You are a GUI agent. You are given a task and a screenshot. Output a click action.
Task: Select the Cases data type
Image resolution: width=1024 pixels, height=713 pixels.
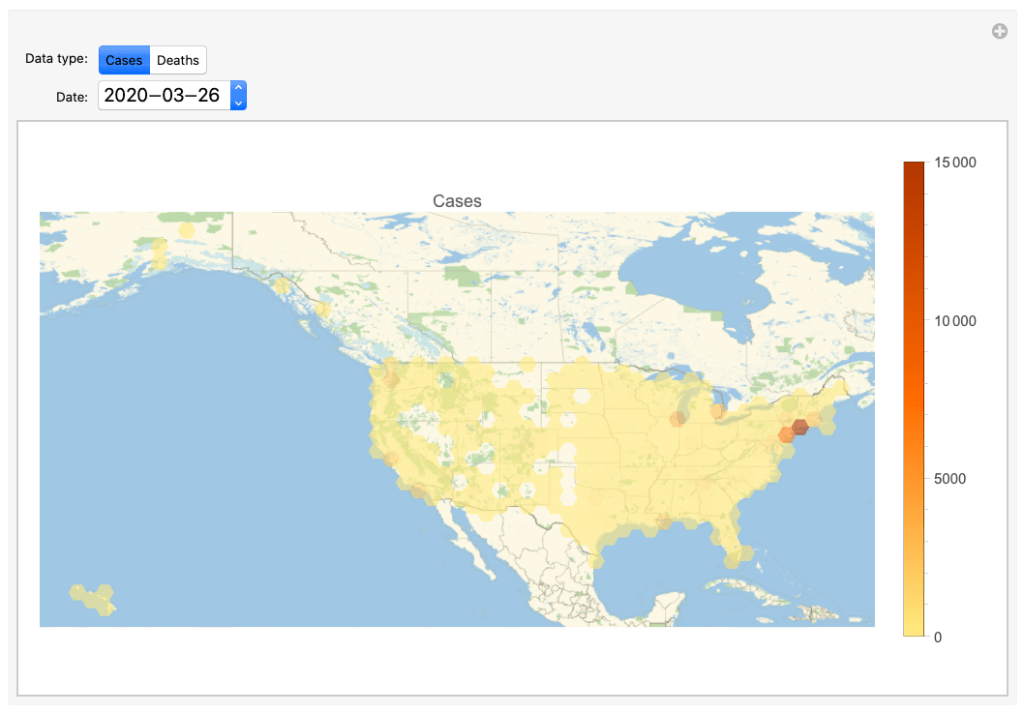click(x=124, y=60)
